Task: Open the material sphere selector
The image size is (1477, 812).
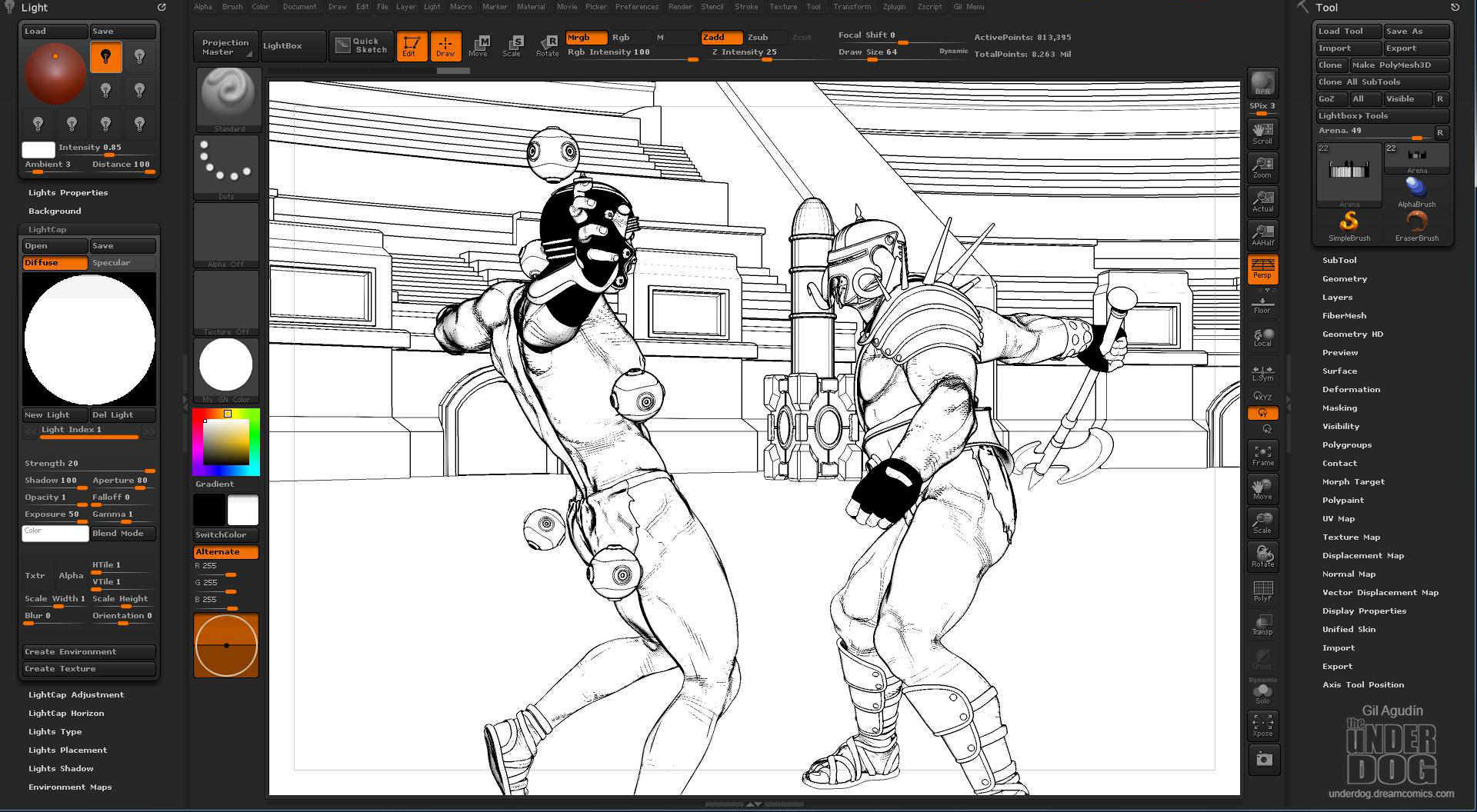Action: coord(226,371)
